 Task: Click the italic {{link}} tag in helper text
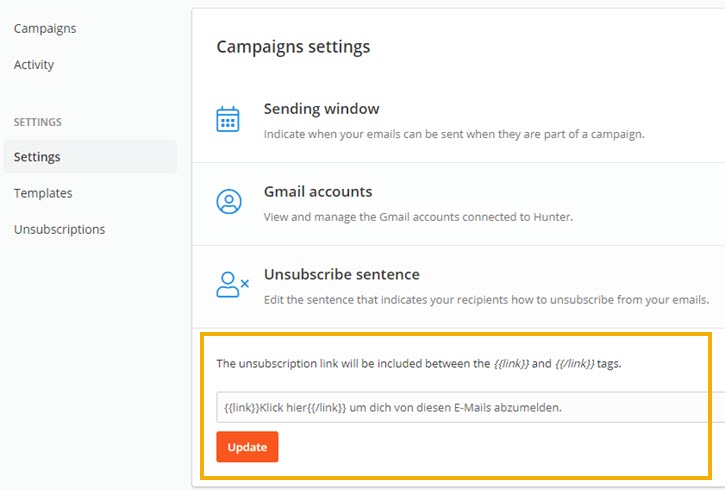(511, 364)
